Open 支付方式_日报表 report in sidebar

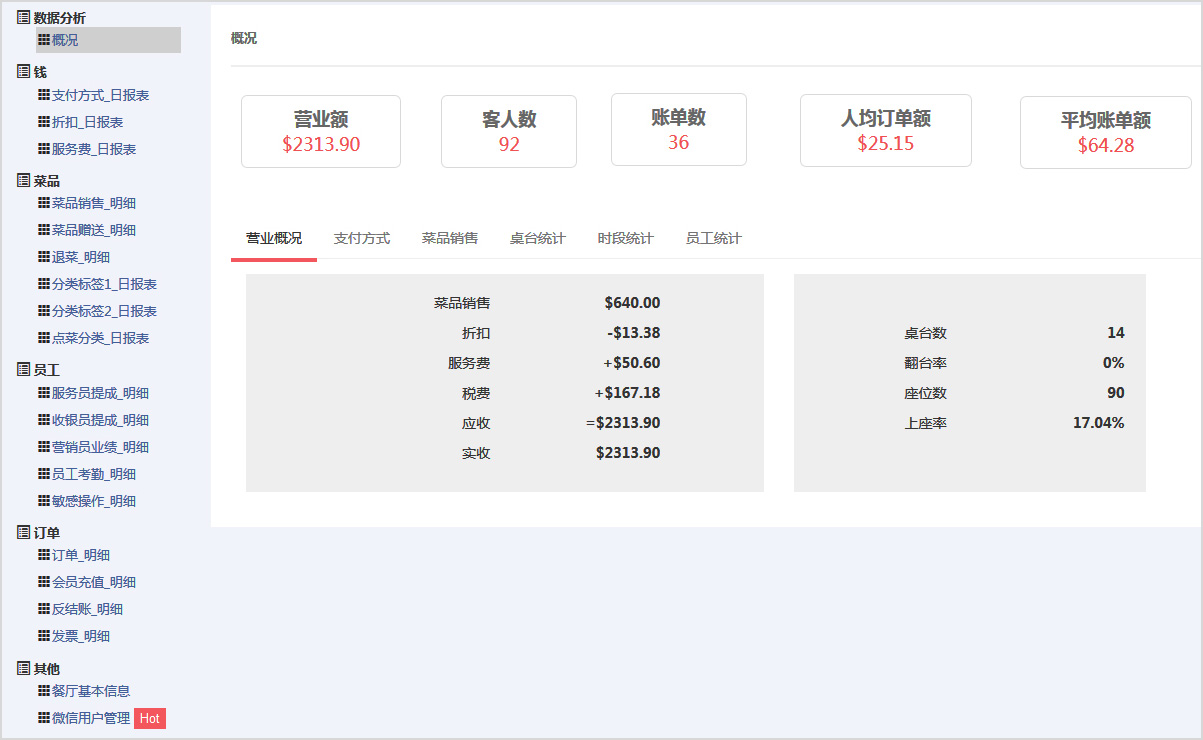(100, 95)
